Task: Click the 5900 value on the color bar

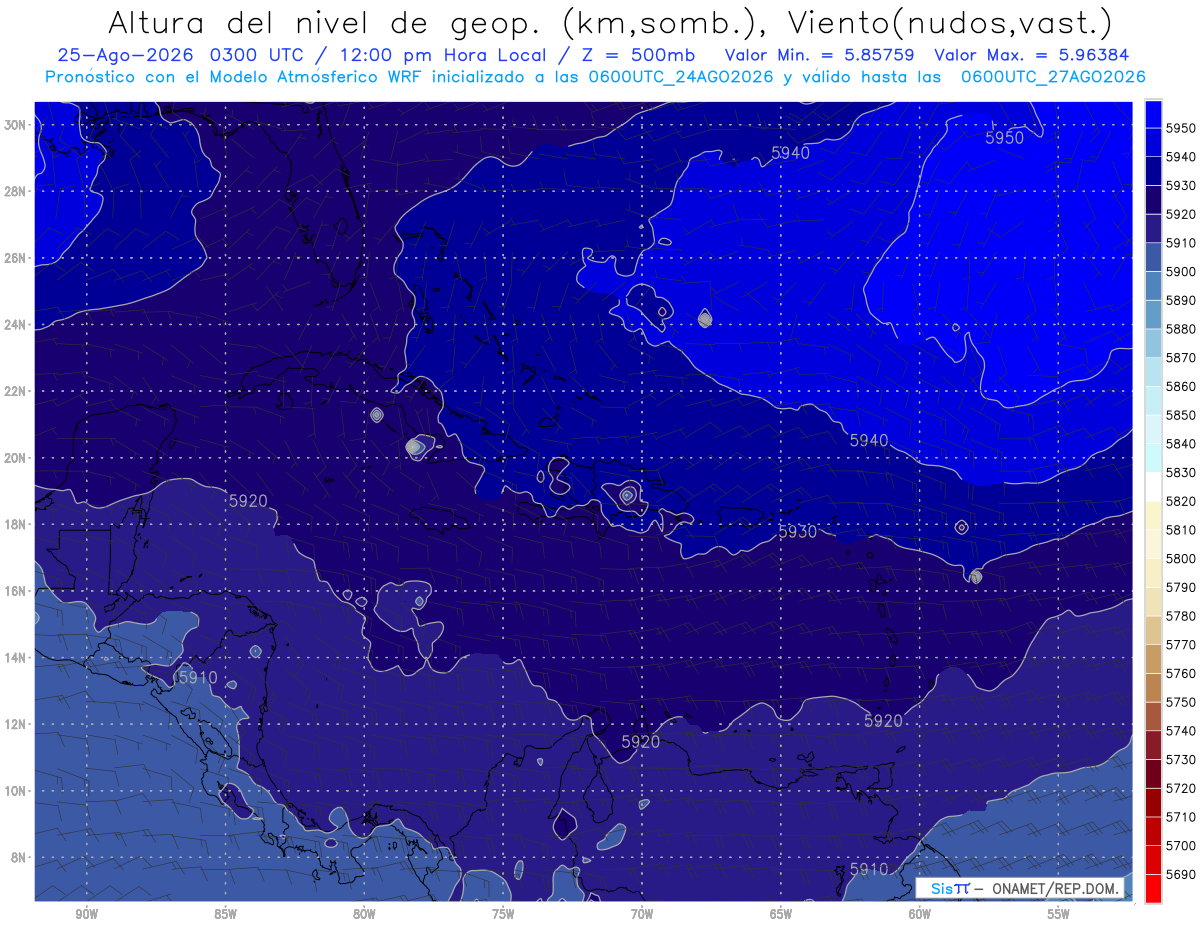Action: click(x=1181, y=271)
